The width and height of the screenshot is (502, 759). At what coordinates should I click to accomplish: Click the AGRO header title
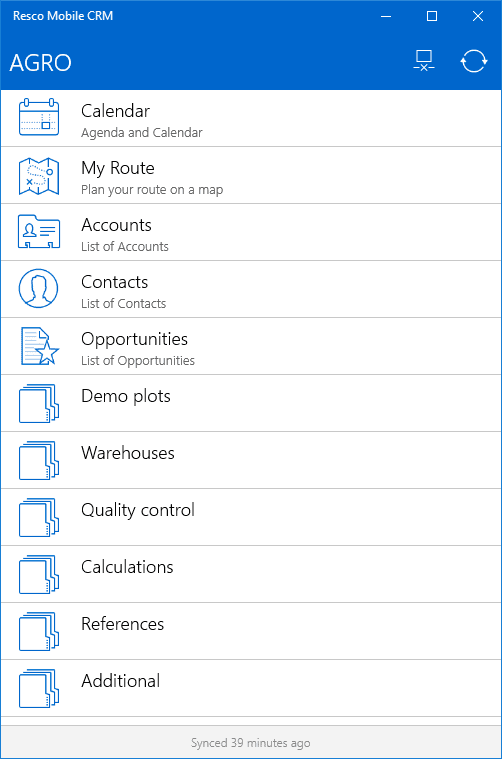pos(41,62)
